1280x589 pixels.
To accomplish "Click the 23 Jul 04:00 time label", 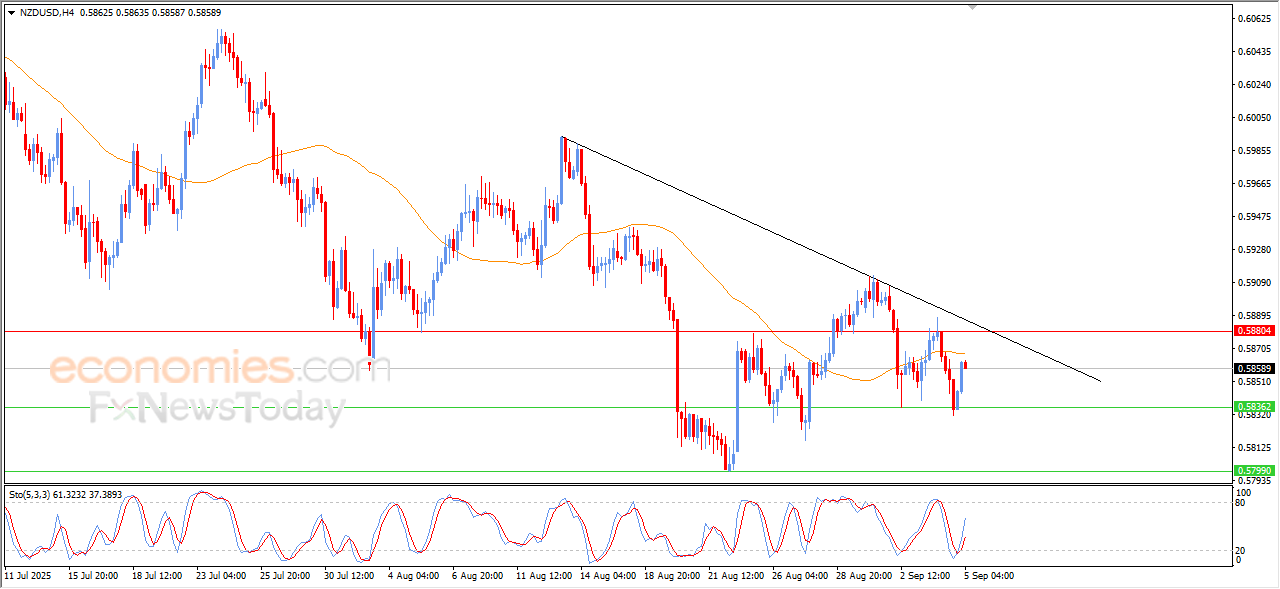I will click(221, 576).
